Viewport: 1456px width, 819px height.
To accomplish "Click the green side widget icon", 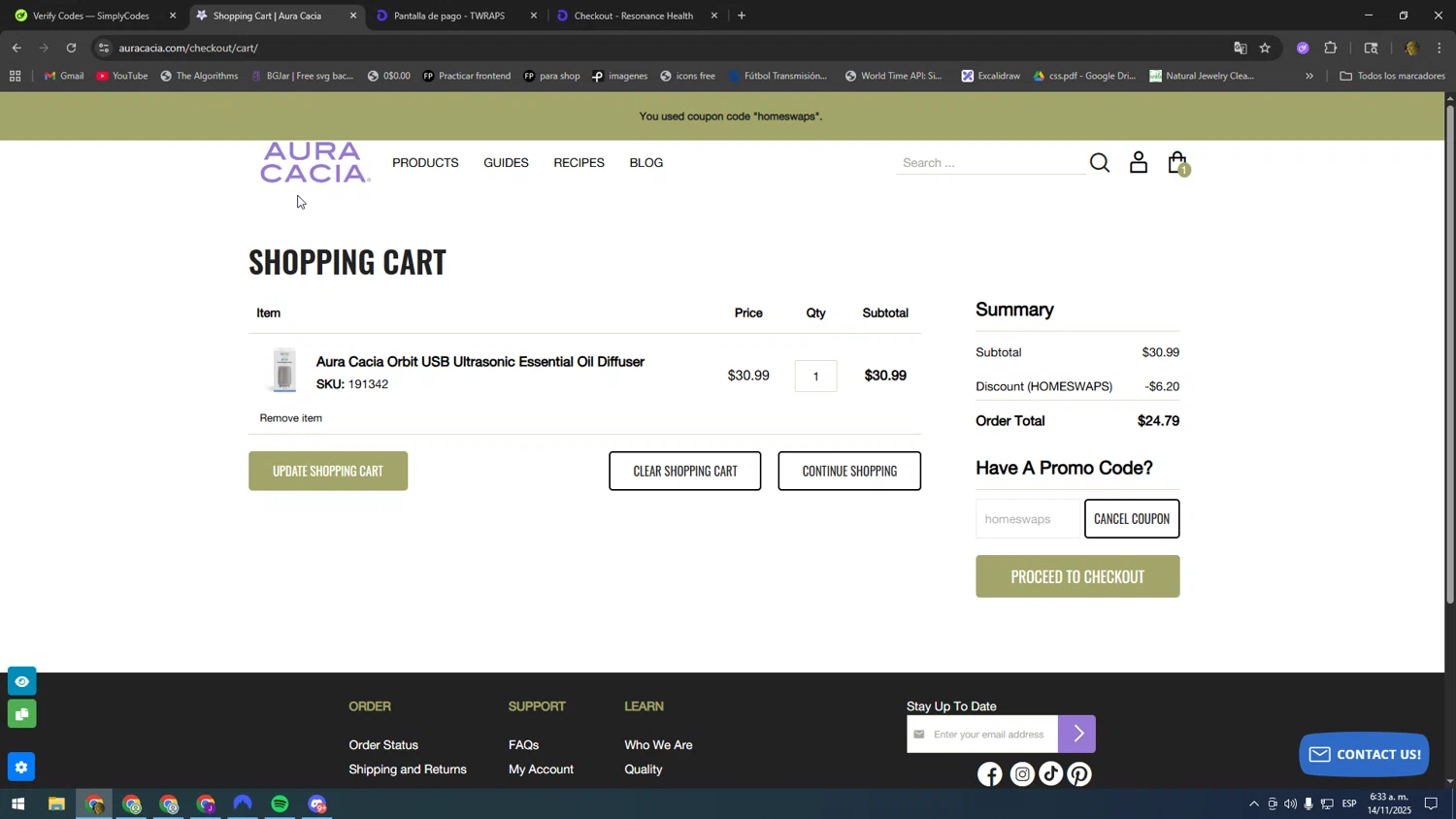I will coord(21,715).
